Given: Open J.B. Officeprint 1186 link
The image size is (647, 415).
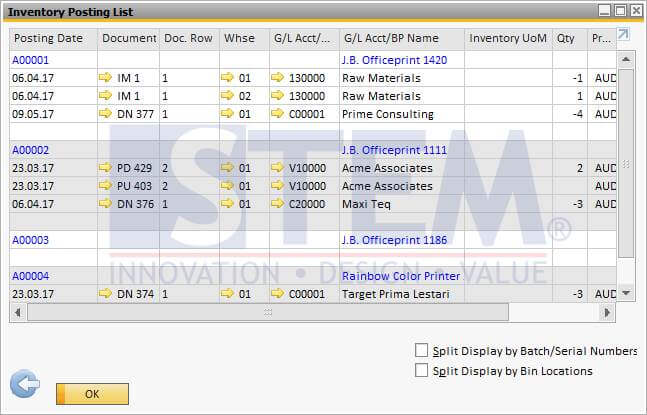Looking at the screenshot, I should [394, 240].
